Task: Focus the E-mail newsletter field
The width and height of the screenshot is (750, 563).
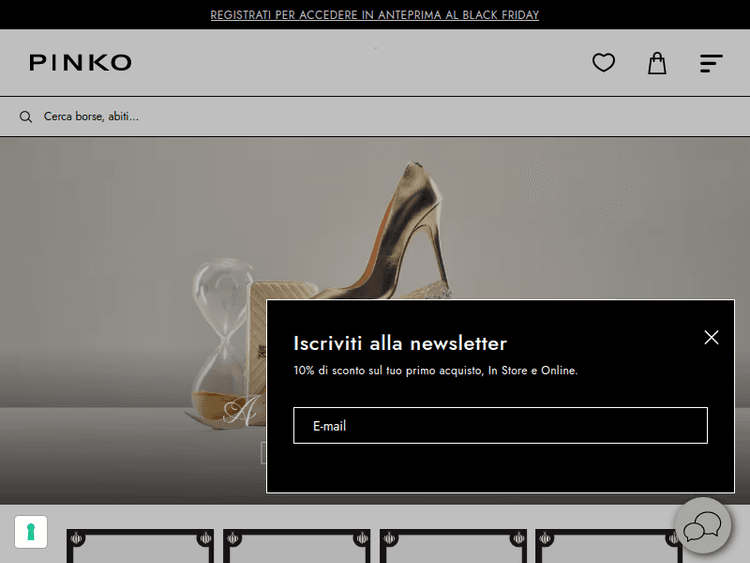Action: point(500,426)
